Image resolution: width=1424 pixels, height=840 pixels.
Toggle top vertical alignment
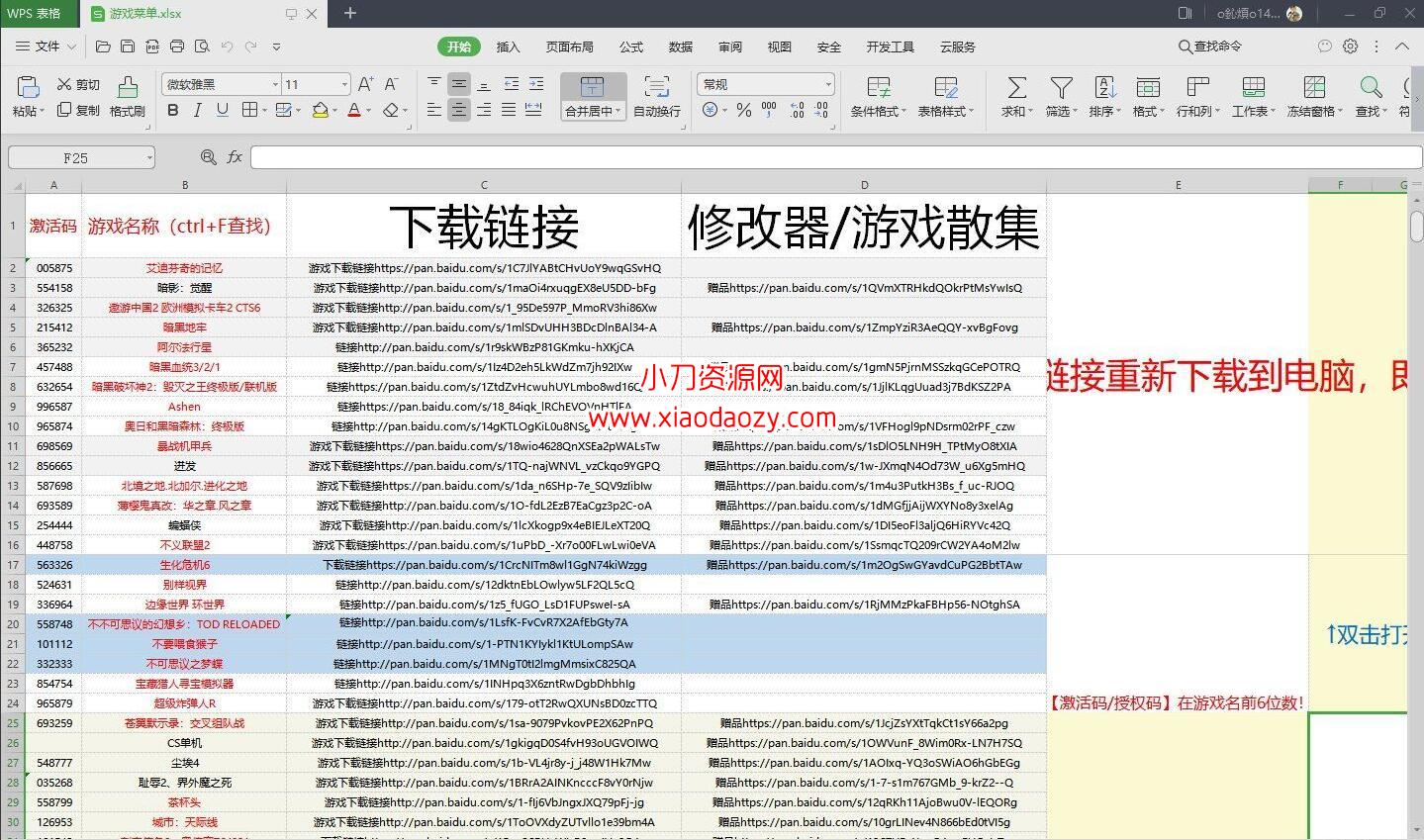[434, 84]
